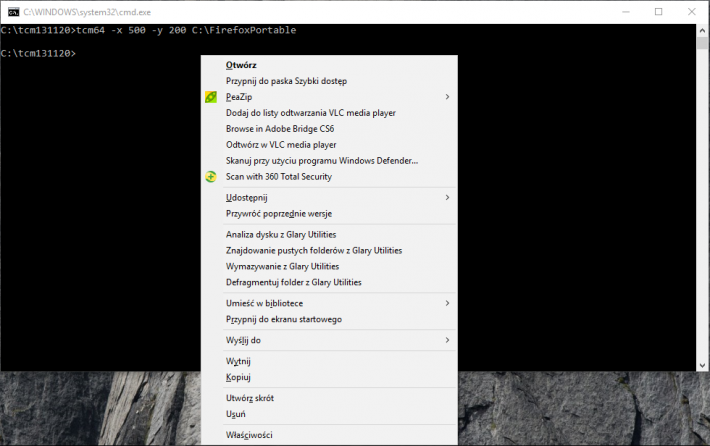The image size is (710, 446).
Task: Select Scan with 360 Total Security
Action: click(x=329, y=177)
